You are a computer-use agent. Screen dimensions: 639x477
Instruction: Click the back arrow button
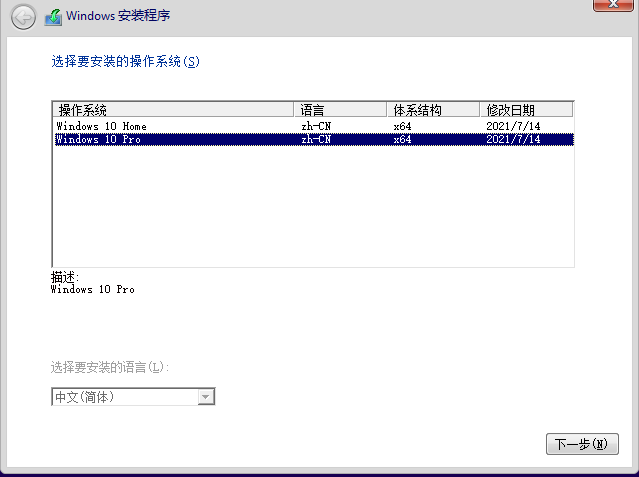(x=23, y=17)
